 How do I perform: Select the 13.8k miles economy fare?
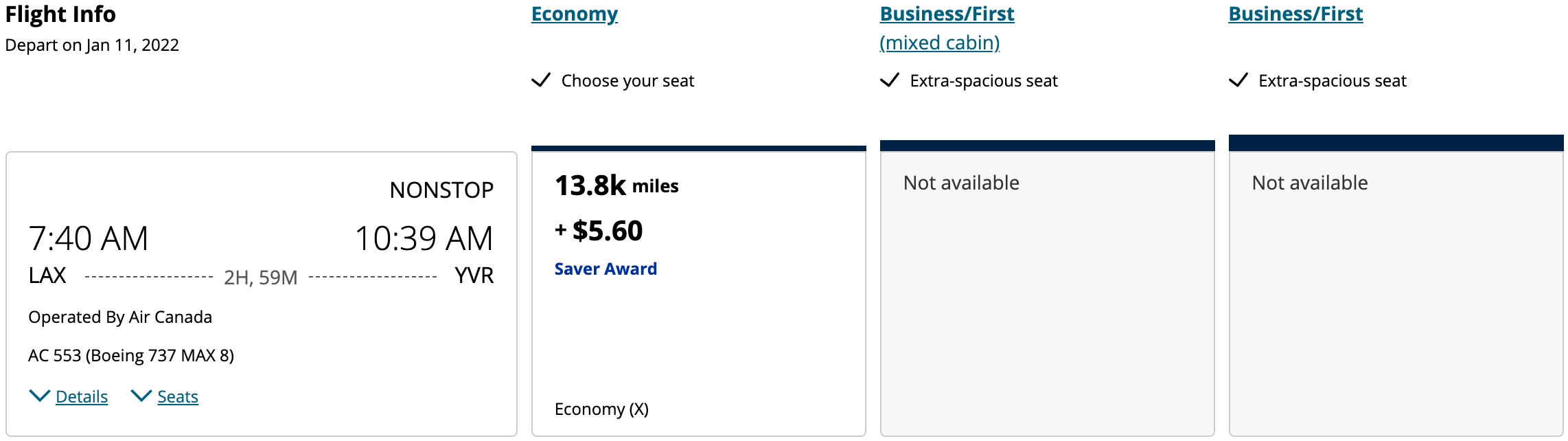tap(616, 186)
